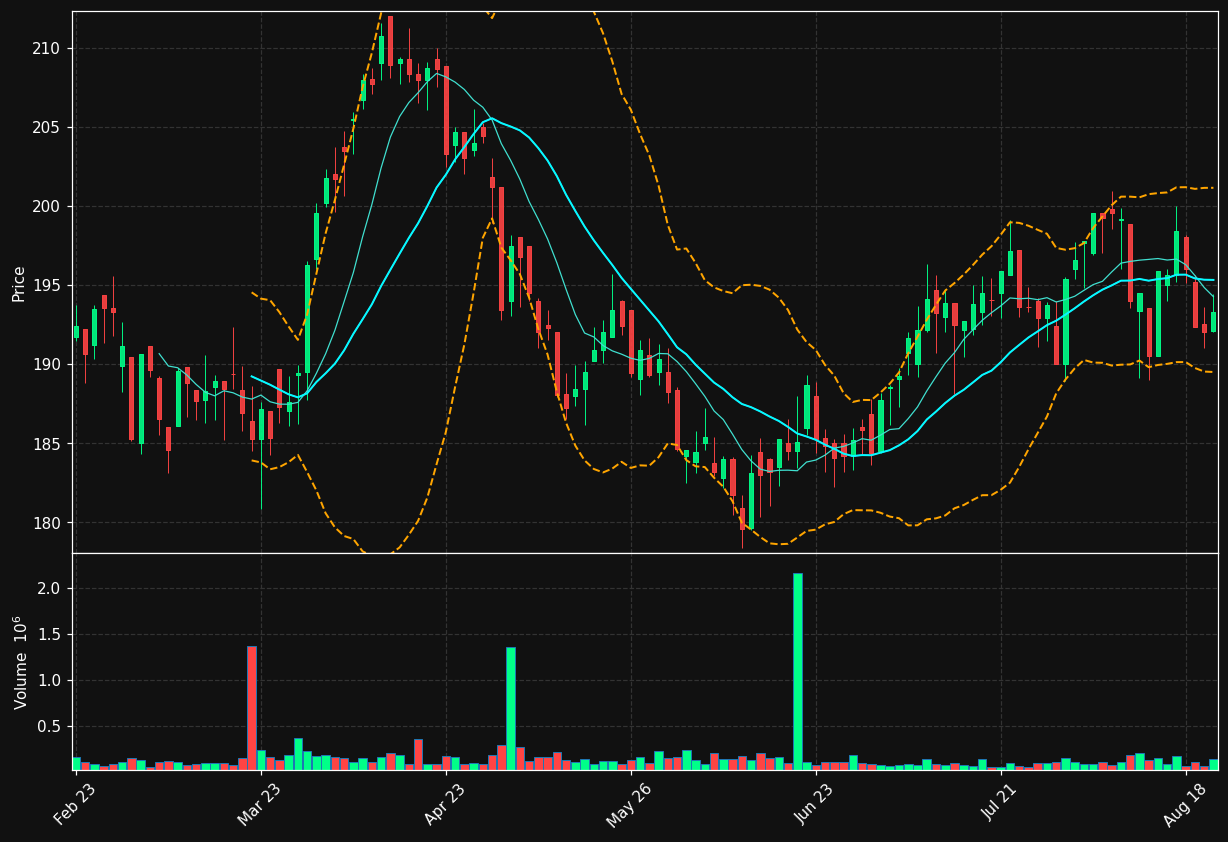Viewport: 1228px width, 842px height.
Task: Click the 195 price axis tick label
Action: tap(46, 286)
